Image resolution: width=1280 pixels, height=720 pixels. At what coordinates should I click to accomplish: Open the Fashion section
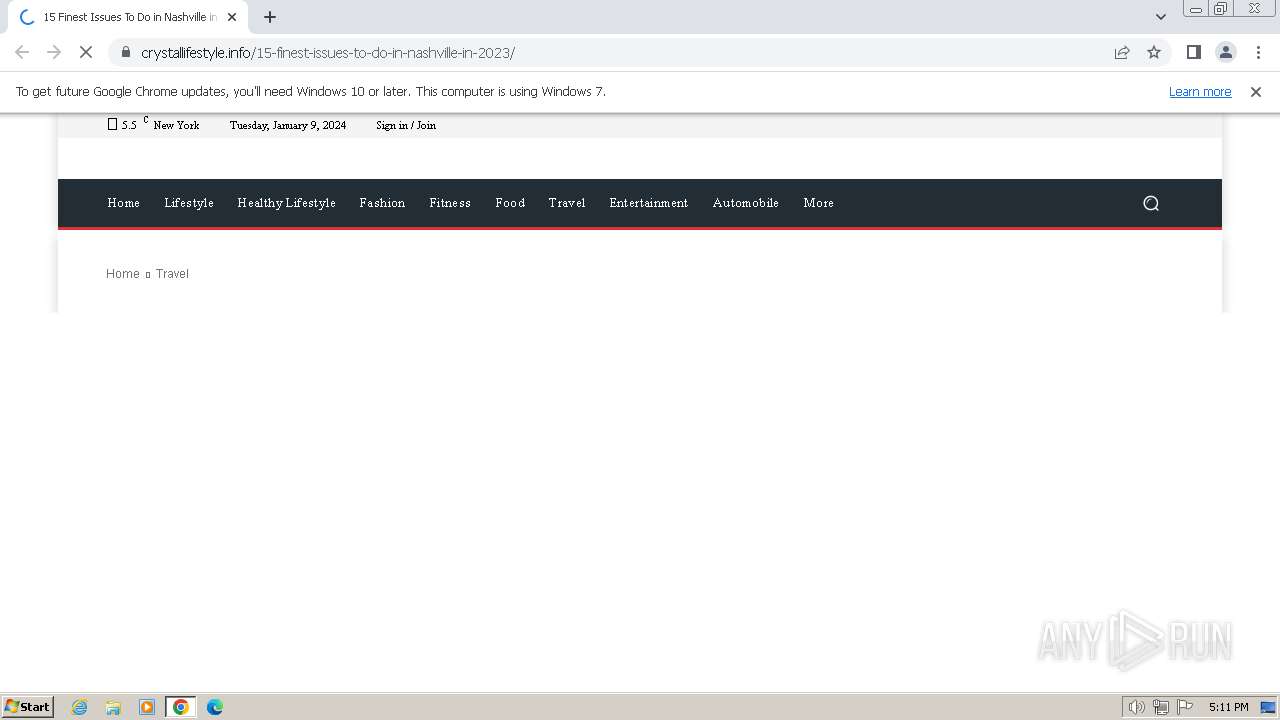[x=382, y=203]
